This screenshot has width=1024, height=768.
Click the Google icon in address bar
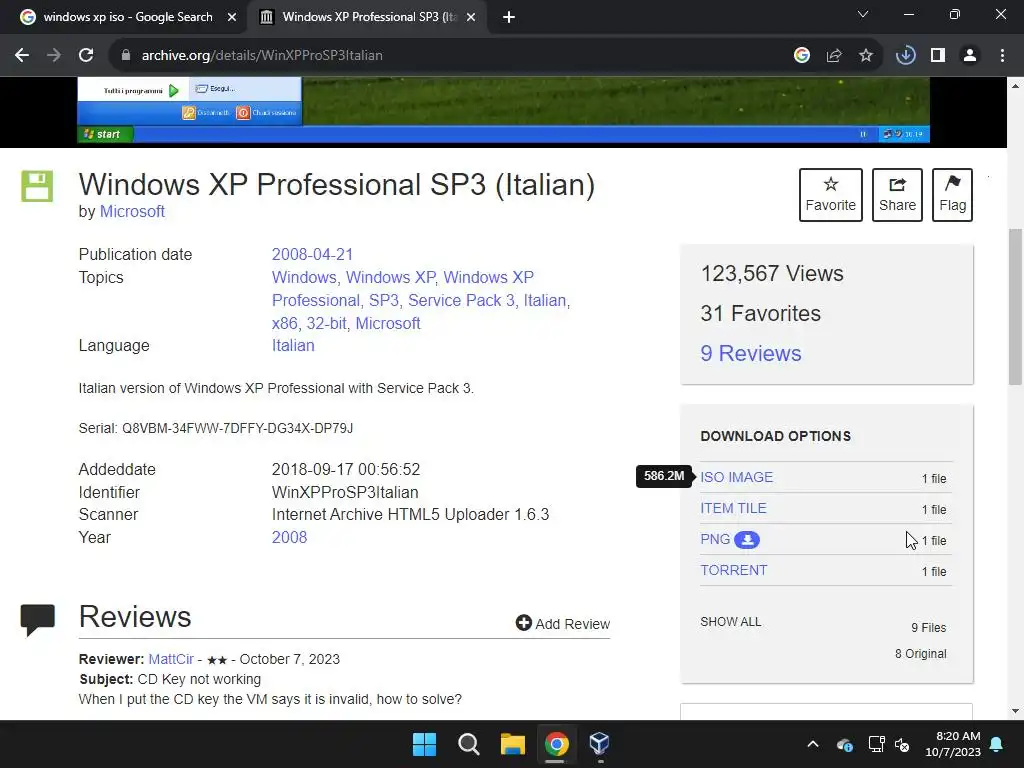(x=802, y=56)
